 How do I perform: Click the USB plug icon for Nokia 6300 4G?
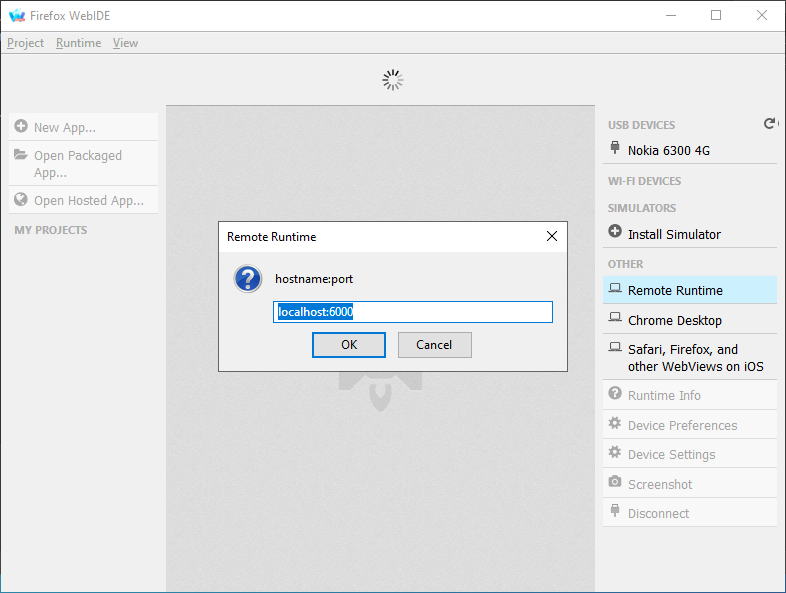[615, 147]
